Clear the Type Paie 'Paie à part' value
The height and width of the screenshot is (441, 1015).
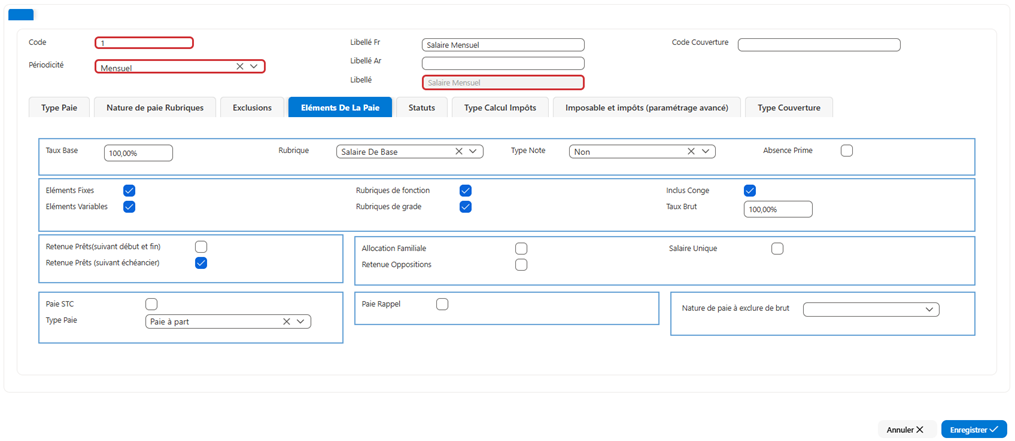click(x=286, y=321)
